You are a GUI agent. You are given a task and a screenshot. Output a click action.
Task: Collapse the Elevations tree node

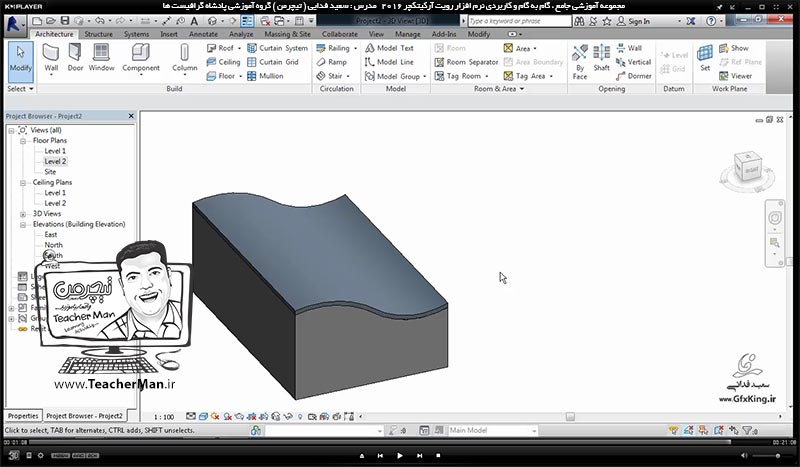click(x=23, y=225)
